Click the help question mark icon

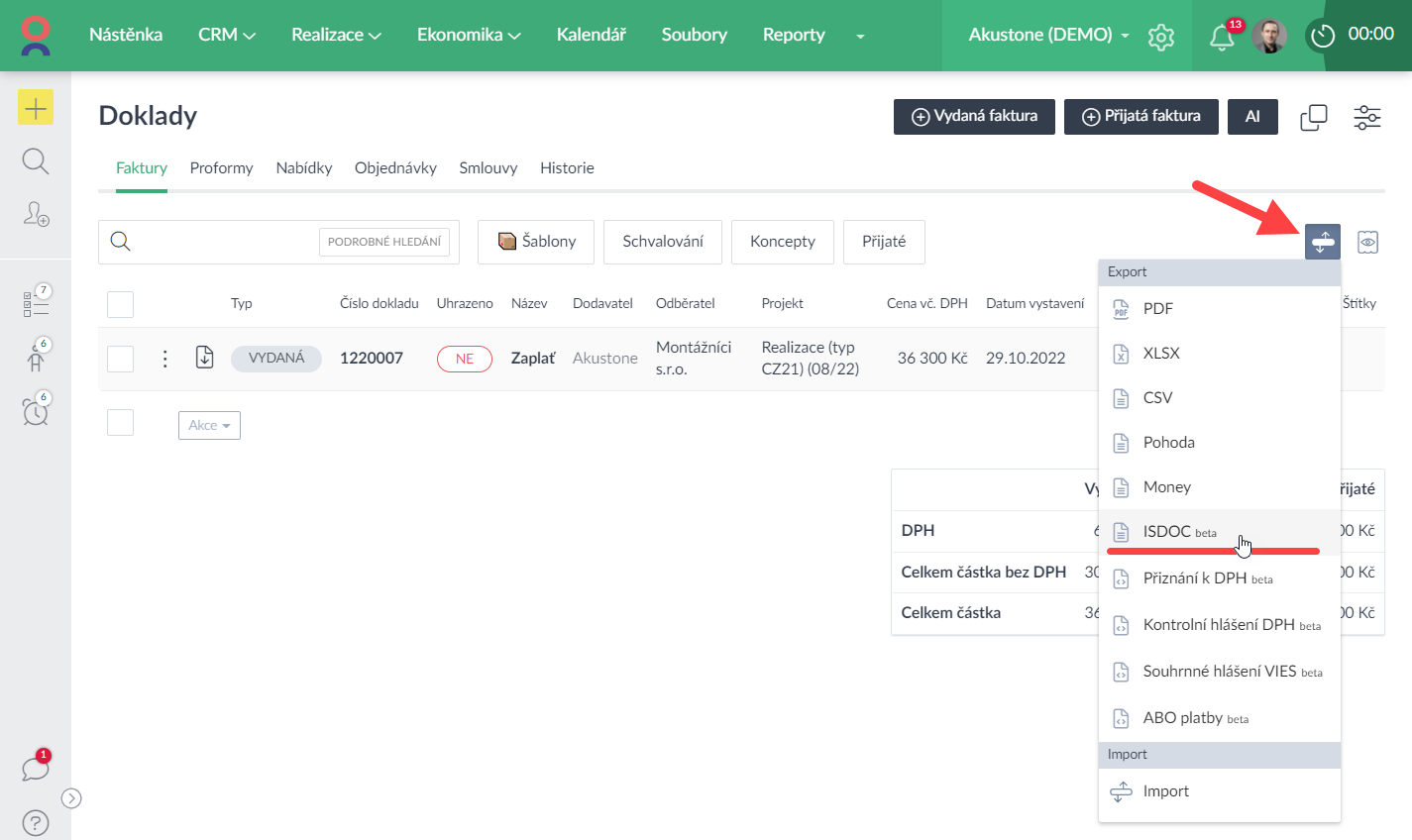pyautogui.click(x=36, y=822)
